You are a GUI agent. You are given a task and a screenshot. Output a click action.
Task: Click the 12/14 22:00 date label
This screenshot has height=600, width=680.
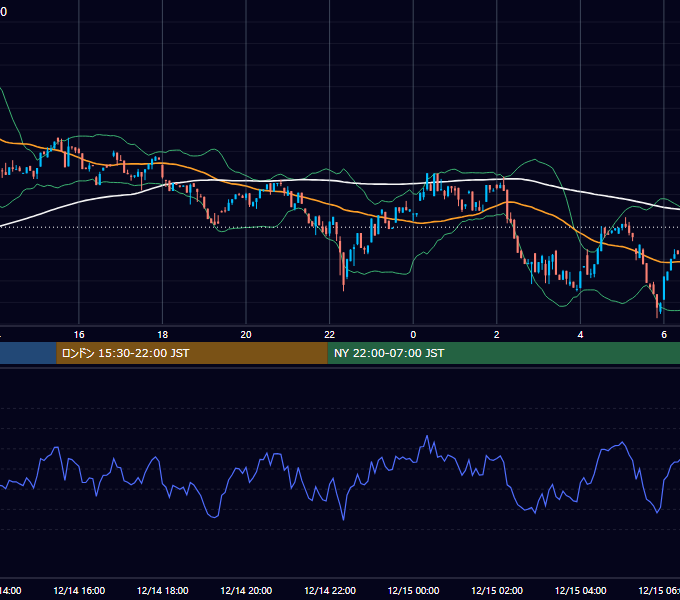coord(330,590)
